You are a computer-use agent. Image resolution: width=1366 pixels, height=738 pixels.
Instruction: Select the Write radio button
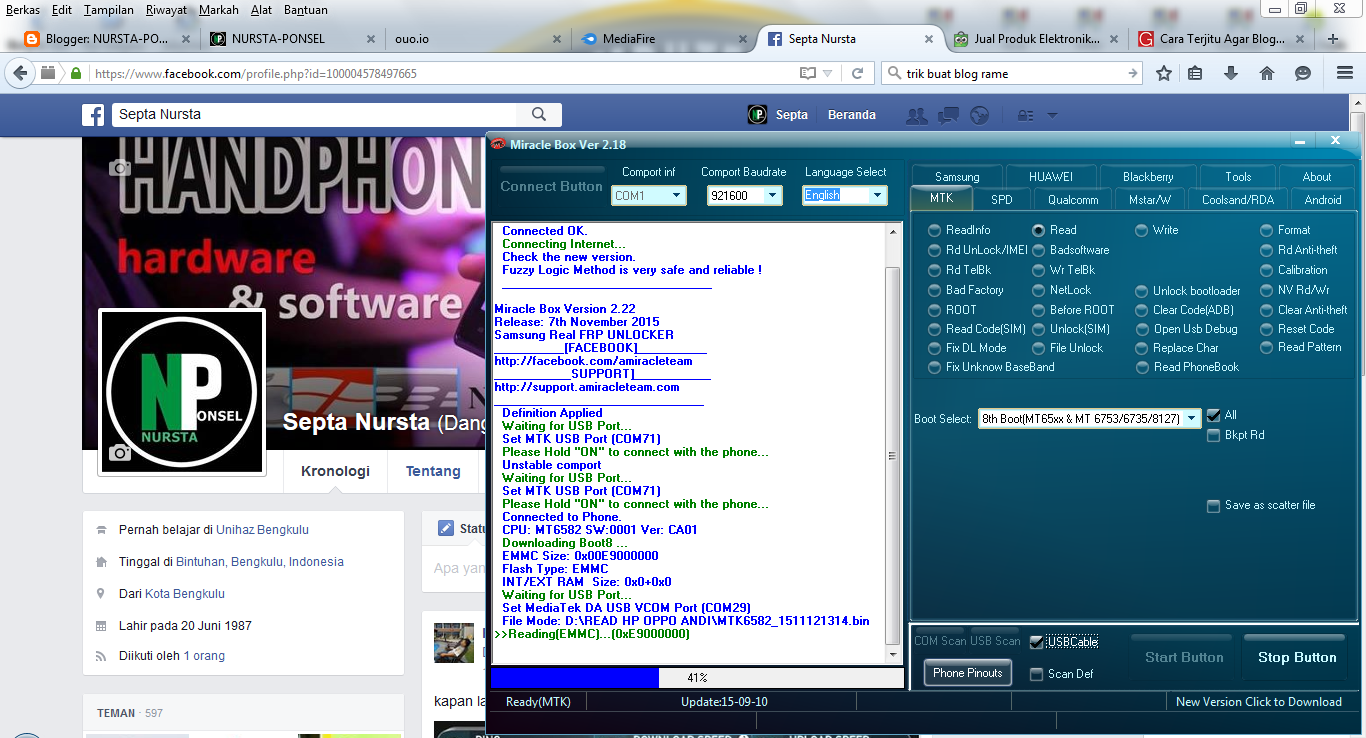(x=1141, y=230)
